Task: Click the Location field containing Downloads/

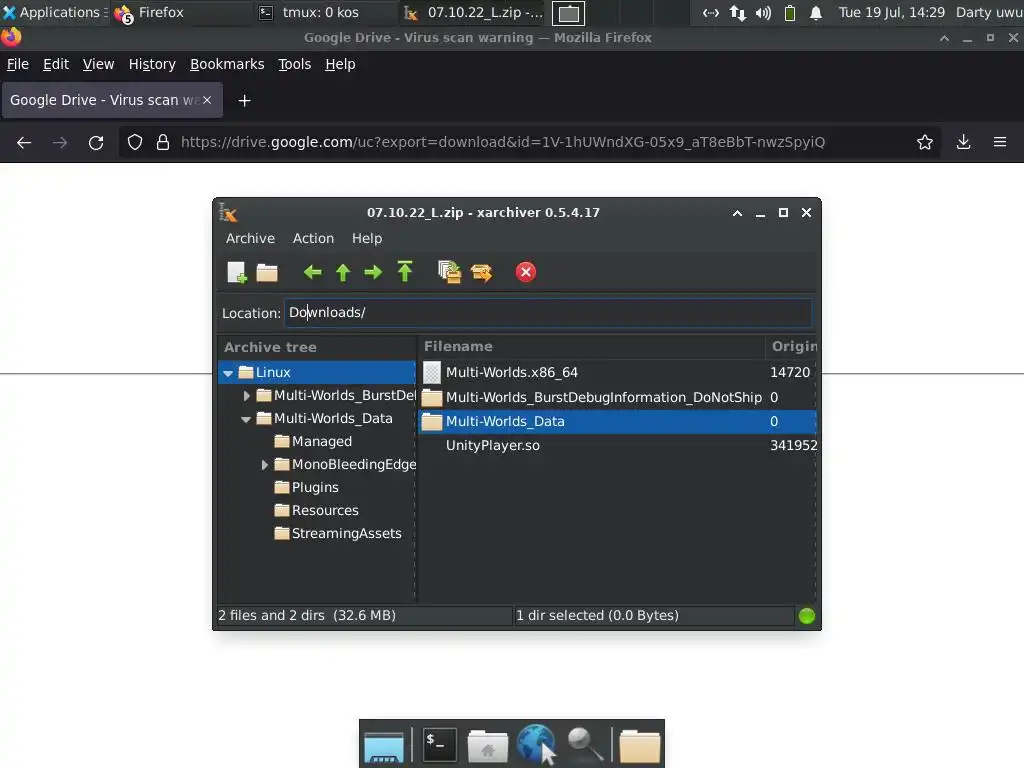Action: click(548, 313)
